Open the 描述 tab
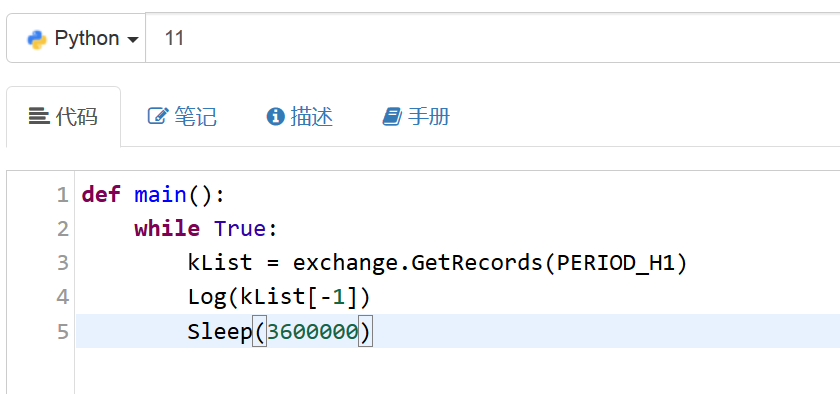The image size is (840, 394). 300,116
